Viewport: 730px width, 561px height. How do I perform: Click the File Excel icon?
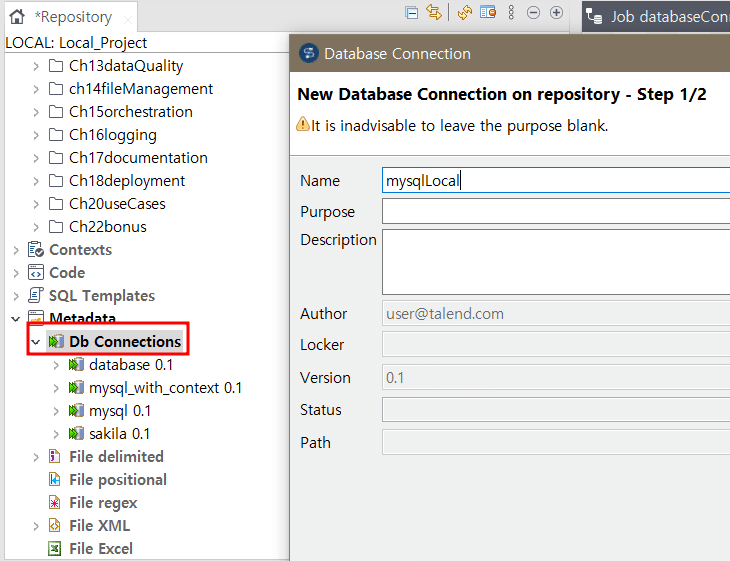tap(54, 548)
